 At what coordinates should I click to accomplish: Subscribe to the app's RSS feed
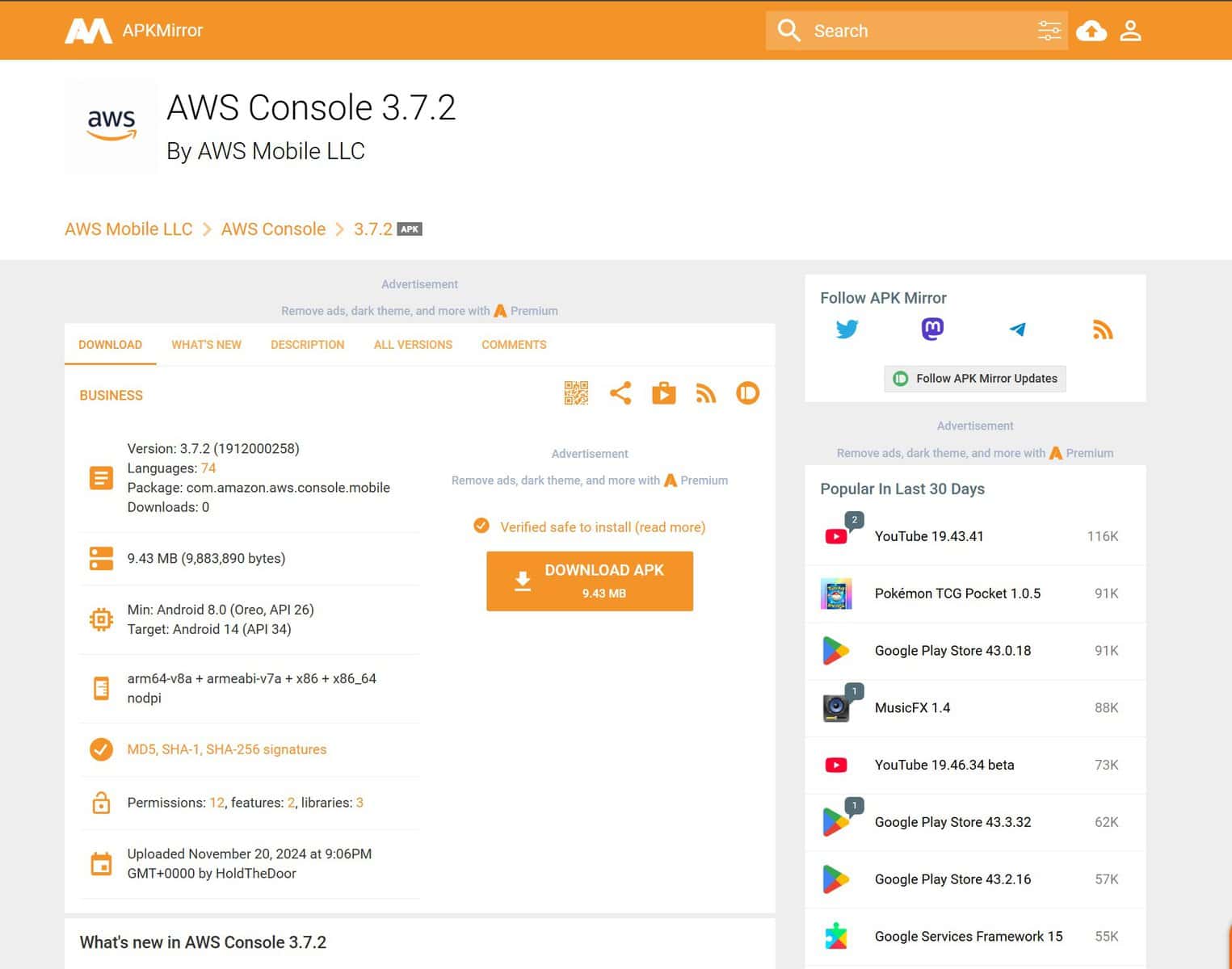click(x=706, y=393)
